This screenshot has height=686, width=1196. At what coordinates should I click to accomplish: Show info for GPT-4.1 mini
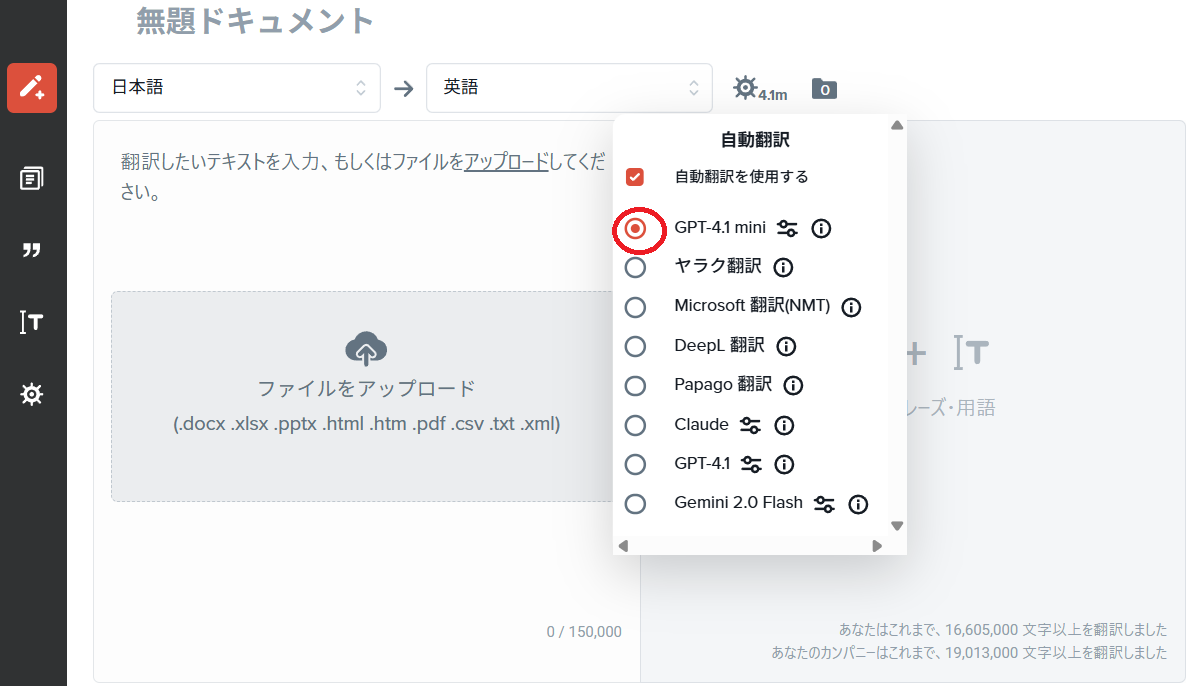tap(821, 228)
